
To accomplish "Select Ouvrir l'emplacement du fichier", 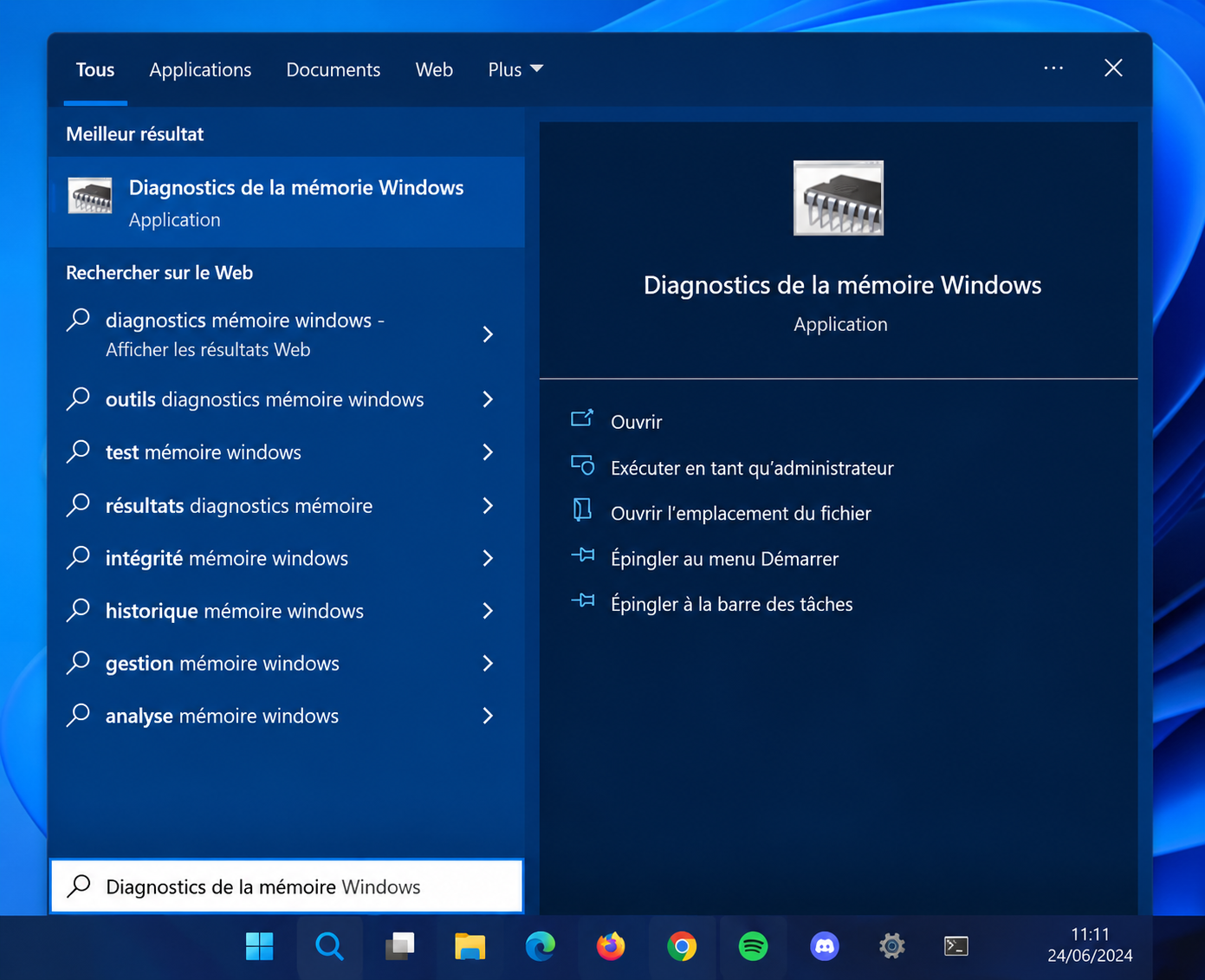I will (x=741, y=513).
